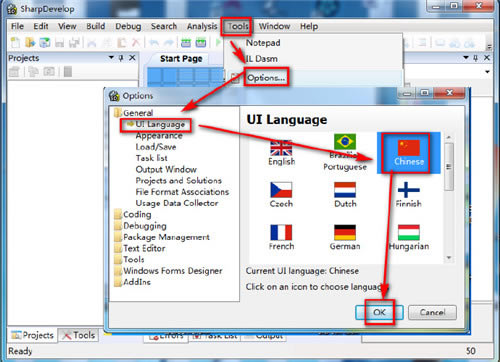Select the Brazilian Portuguese flag

click(x=345, y=142)
